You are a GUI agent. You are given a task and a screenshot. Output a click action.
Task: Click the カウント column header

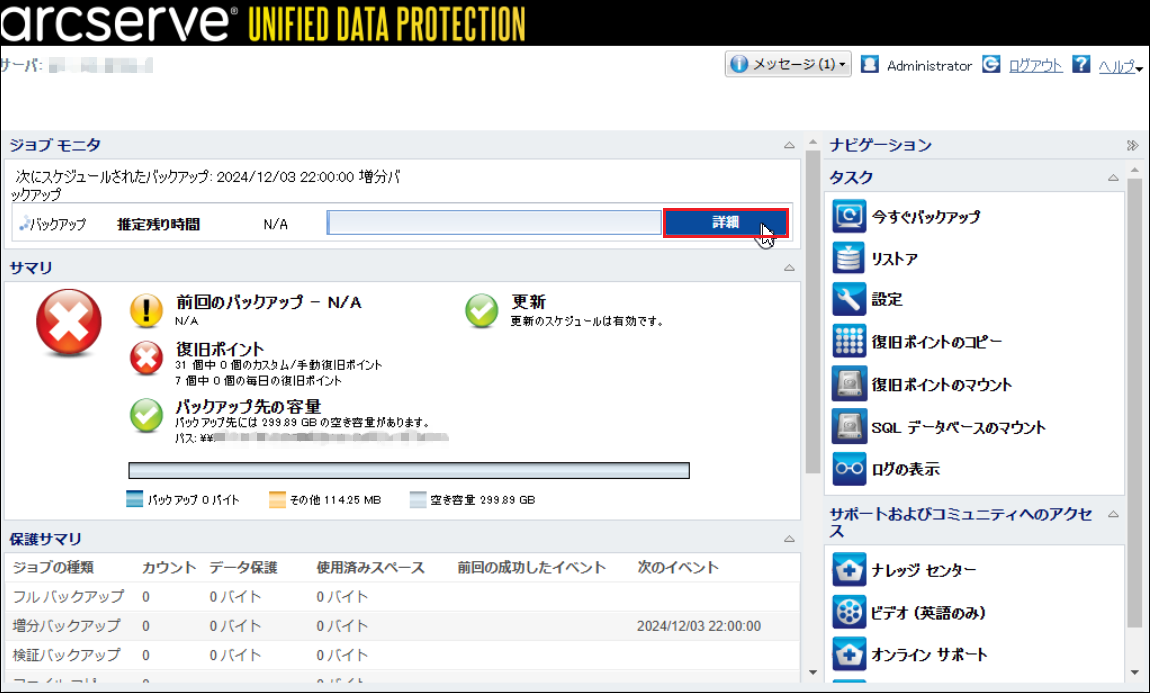[x=169, y=568]
